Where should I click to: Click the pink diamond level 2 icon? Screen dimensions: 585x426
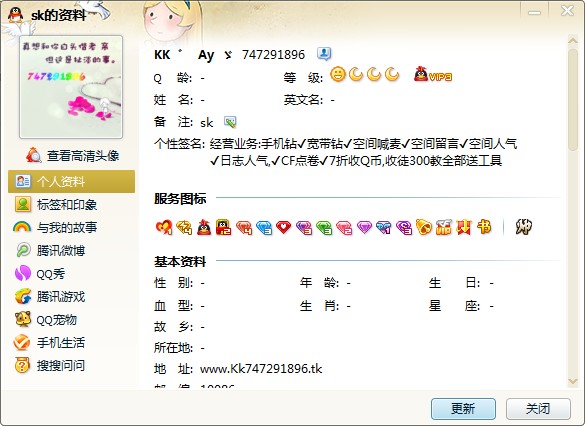(x=344, y=227)
